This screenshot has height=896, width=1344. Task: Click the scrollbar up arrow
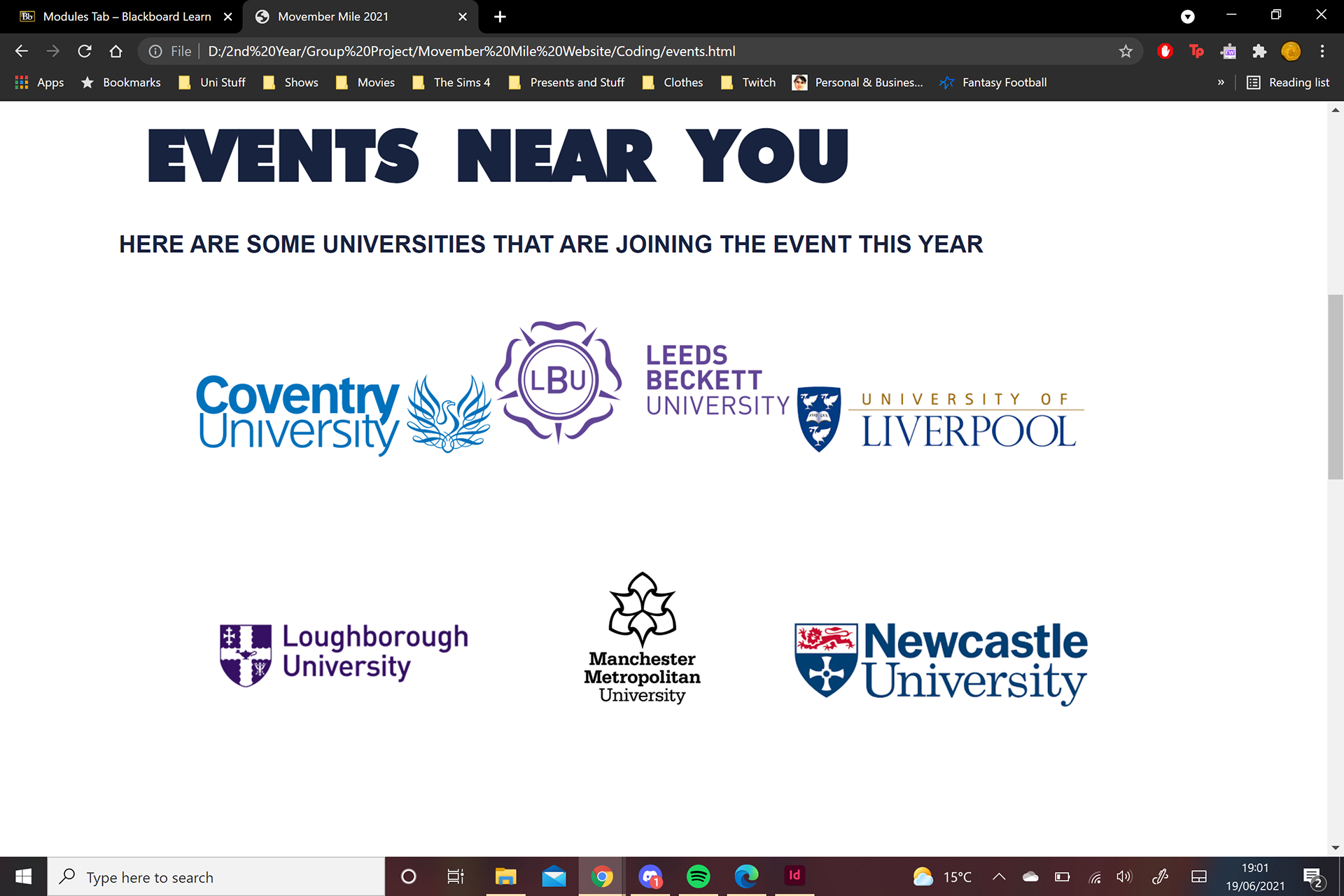1336,110
